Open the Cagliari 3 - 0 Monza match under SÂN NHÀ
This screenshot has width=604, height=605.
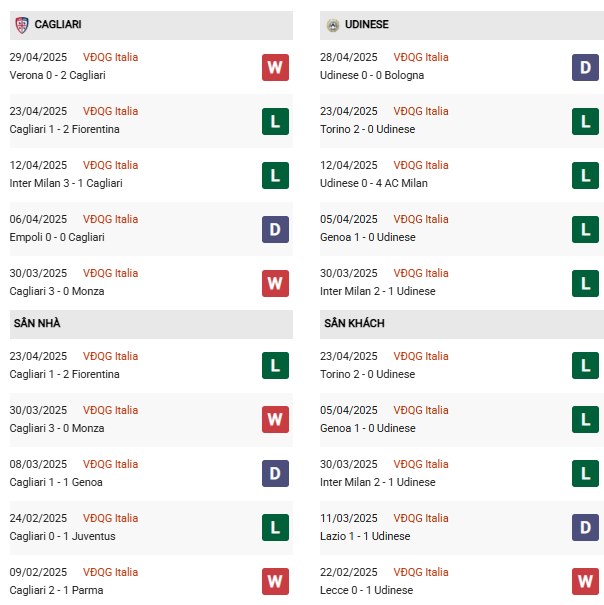(57, 428)
